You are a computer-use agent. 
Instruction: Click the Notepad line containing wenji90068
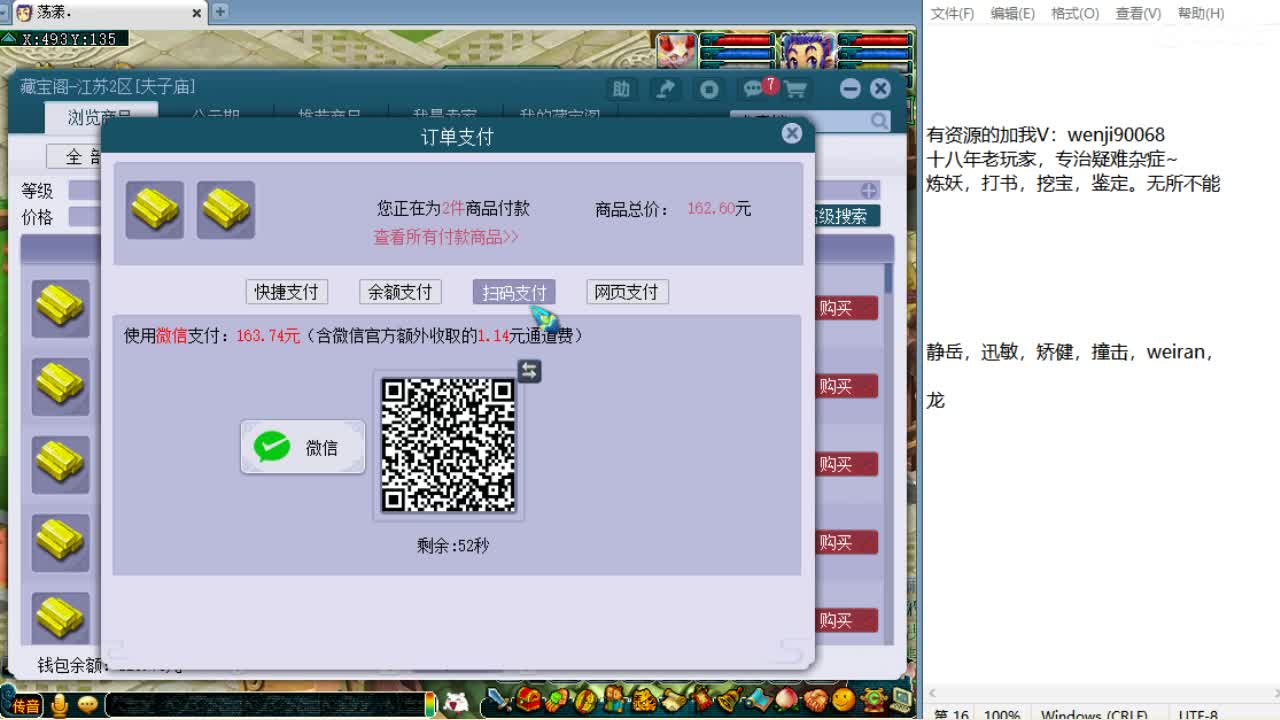[x=1046, y=134]
